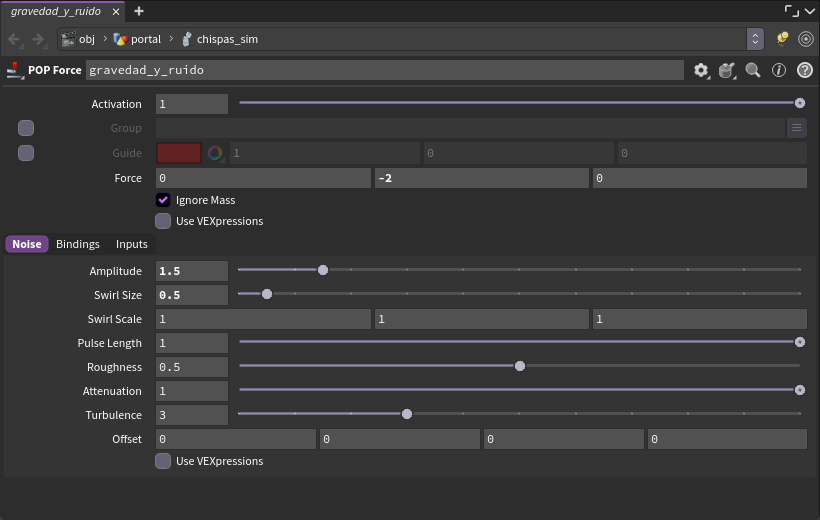Click the Pulse Length slider handle
This screenshot has height=520, width=820.
(800, 342)
